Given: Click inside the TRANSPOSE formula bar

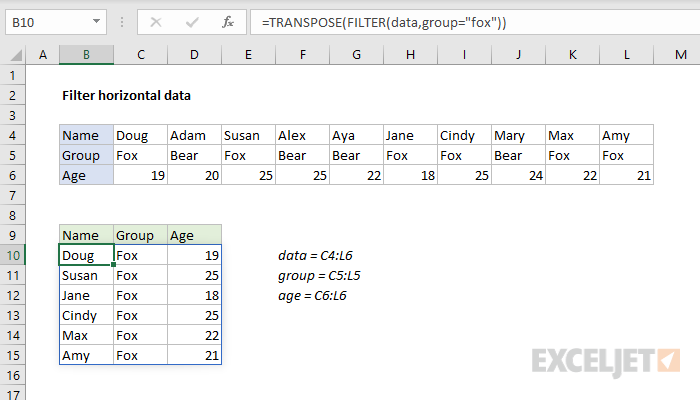Looking at the screenshot, I should (475, 22).
